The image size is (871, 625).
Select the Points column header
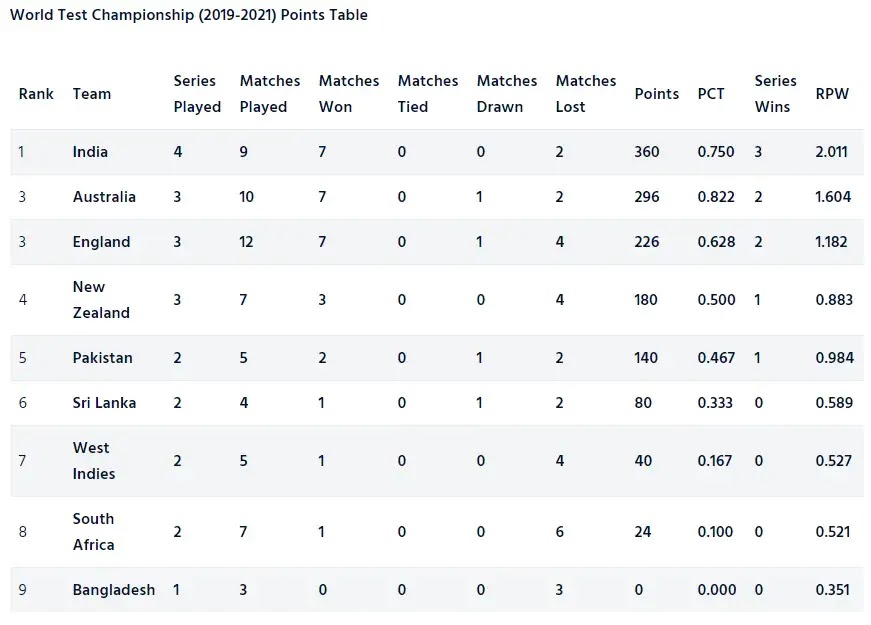click(657, 94)
